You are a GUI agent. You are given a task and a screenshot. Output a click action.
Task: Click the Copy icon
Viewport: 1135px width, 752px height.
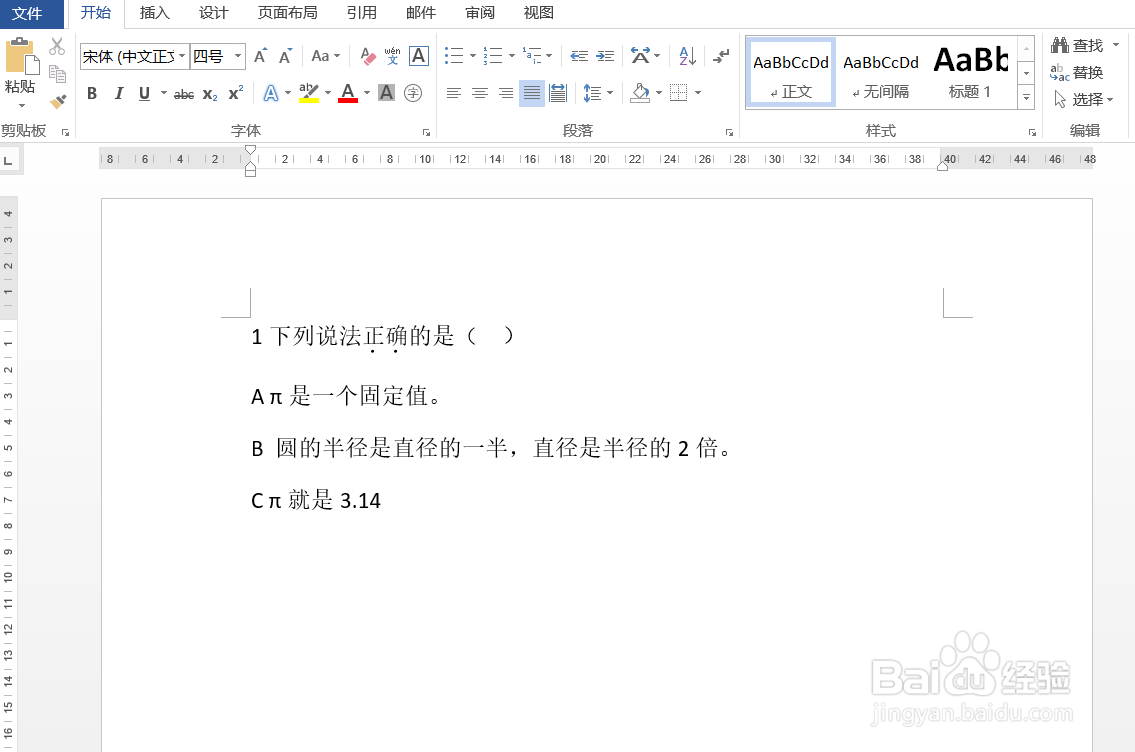pyautogui.click(x=57, y=74)
